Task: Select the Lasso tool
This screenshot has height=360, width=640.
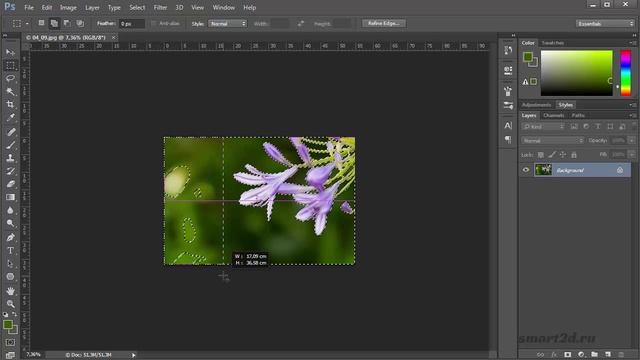Action: (11, 78)
